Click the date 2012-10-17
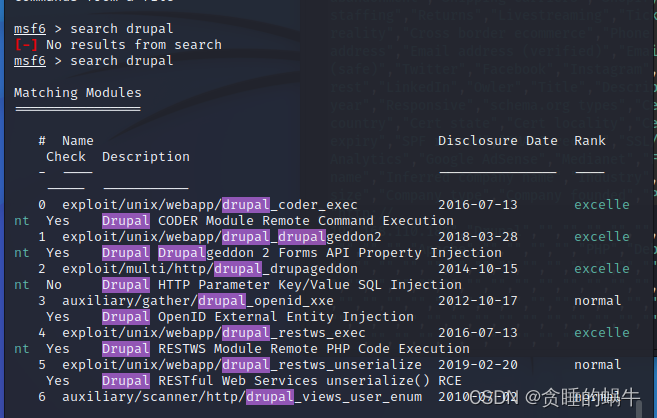 pyautogui.click(x=478, y=301)
